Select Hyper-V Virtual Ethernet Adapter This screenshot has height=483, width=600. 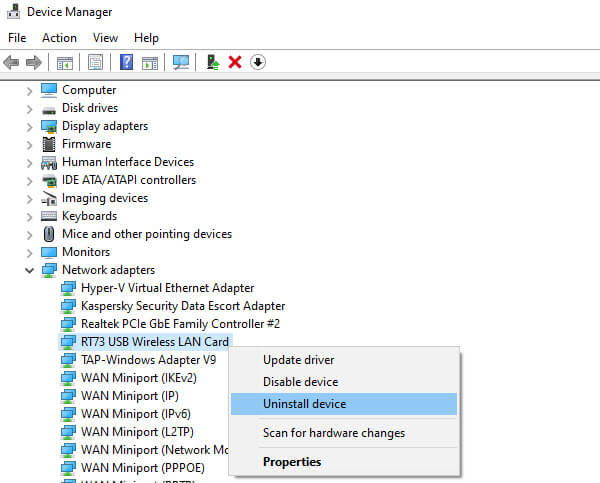[167, 288]
